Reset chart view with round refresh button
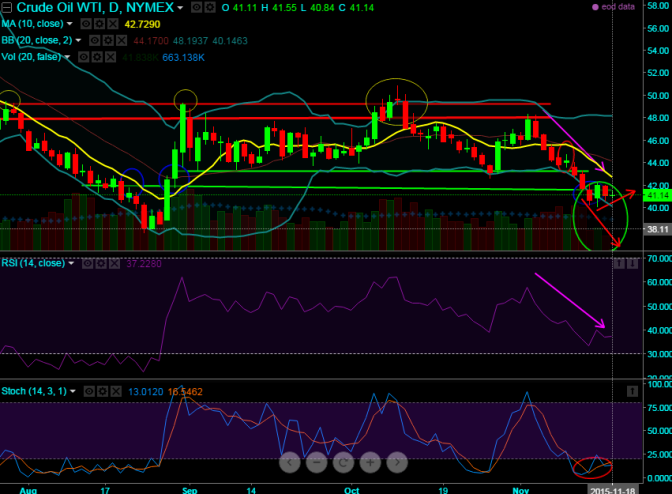This screenshot has height=494, width=672. pyautogui.click(x=343, y=462)
